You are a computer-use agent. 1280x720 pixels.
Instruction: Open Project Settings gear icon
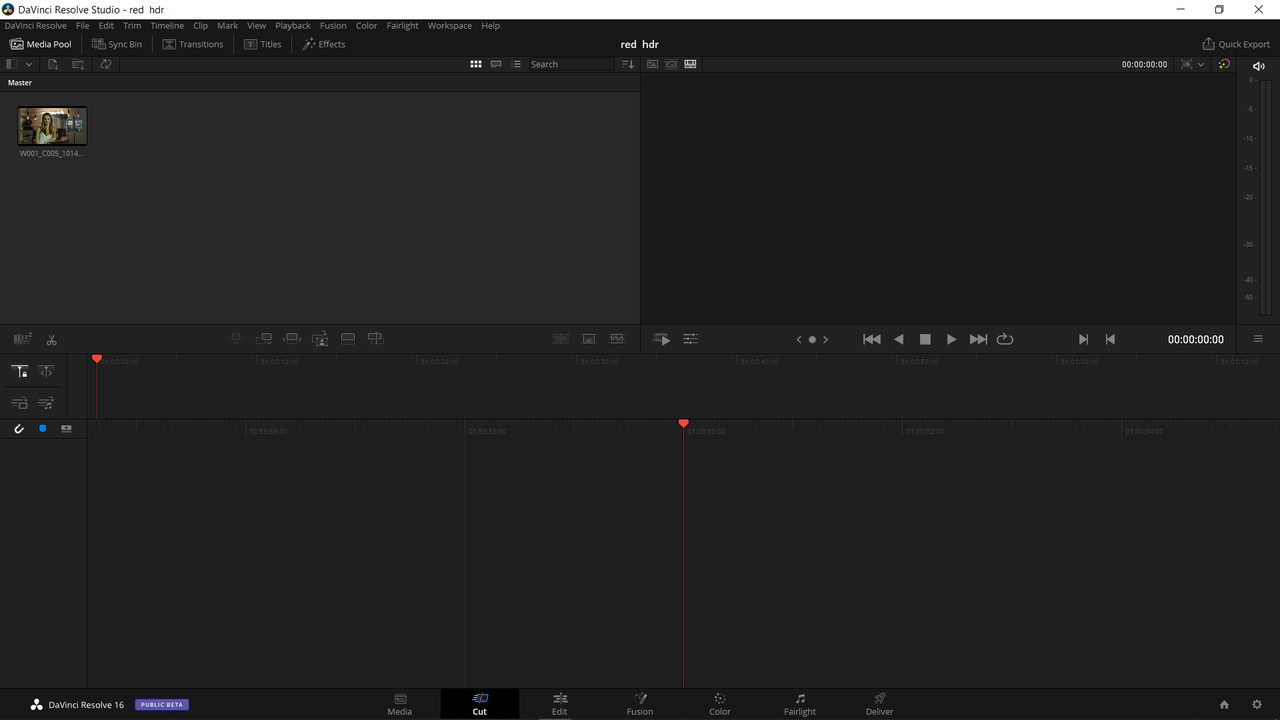[x=1257, y=705]
